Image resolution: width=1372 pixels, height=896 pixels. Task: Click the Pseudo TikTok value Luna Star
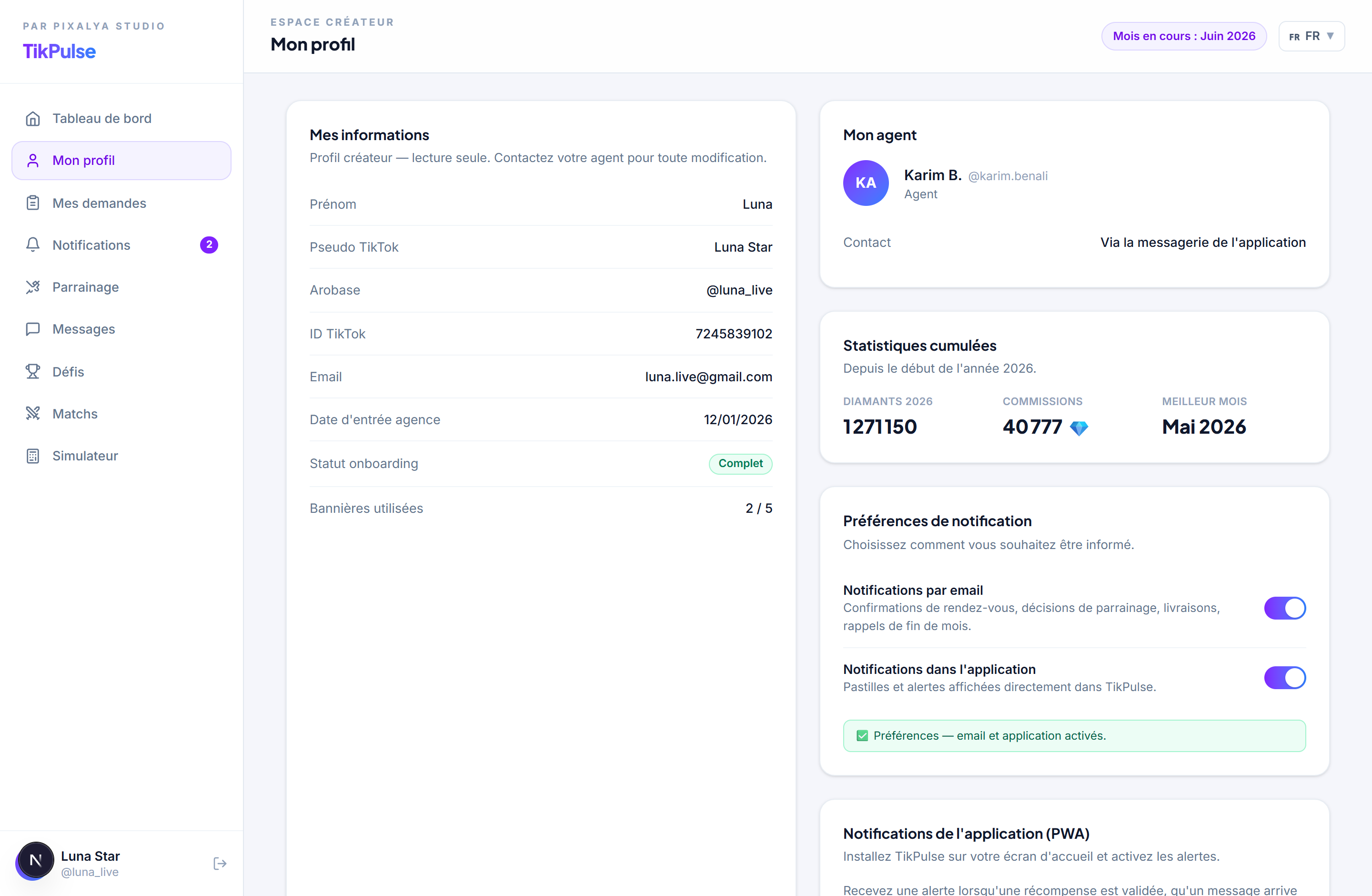743,247
